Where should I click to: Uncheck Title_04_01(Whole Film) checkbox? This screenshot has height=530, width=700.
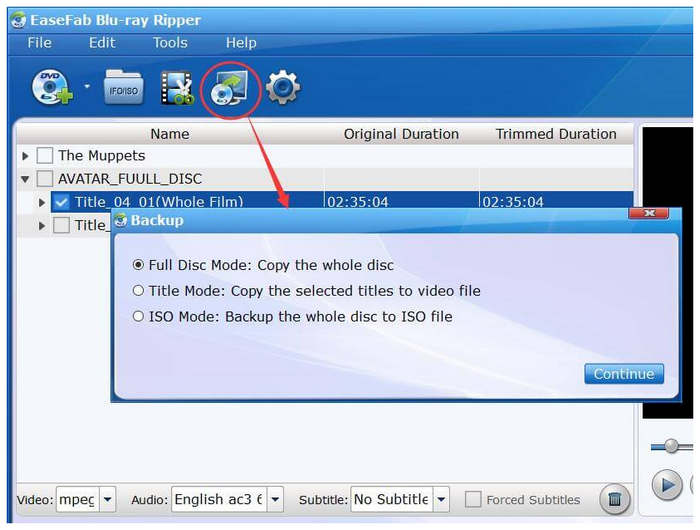coord(61,202)
